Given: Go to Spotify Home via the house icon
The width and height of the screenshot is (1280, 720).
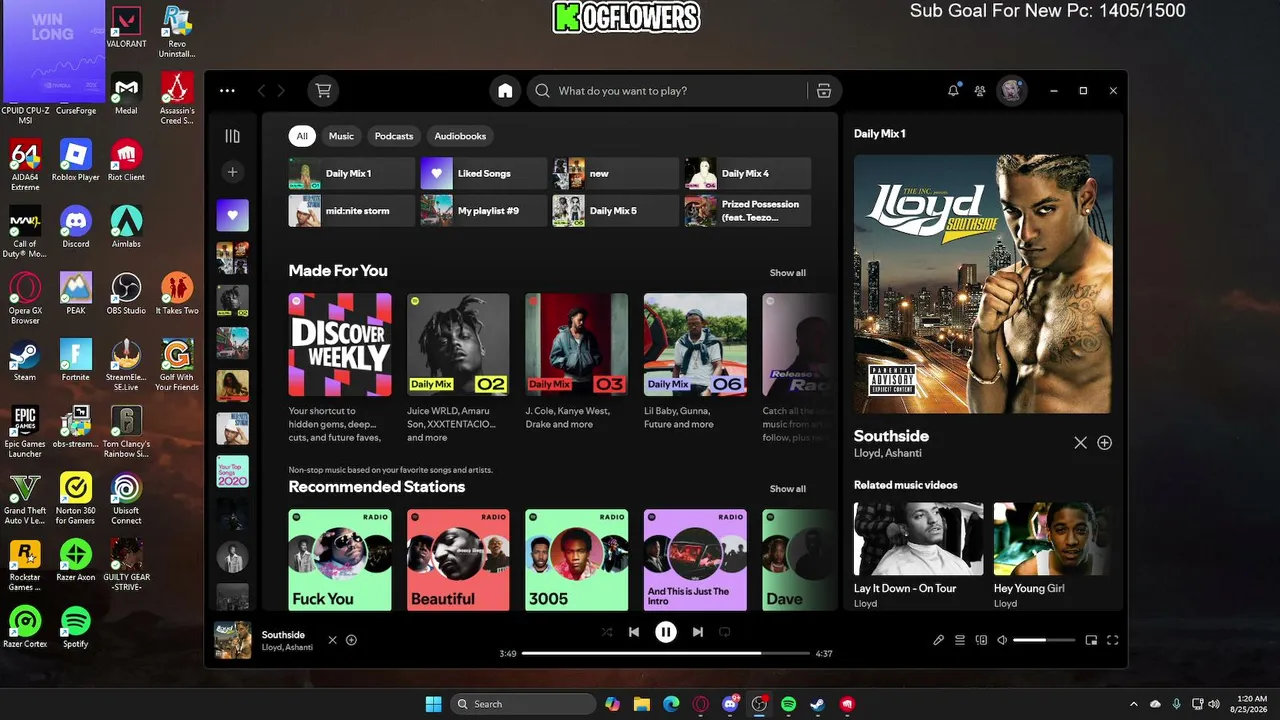Looking at the screenshot, I should pos(505,91).
